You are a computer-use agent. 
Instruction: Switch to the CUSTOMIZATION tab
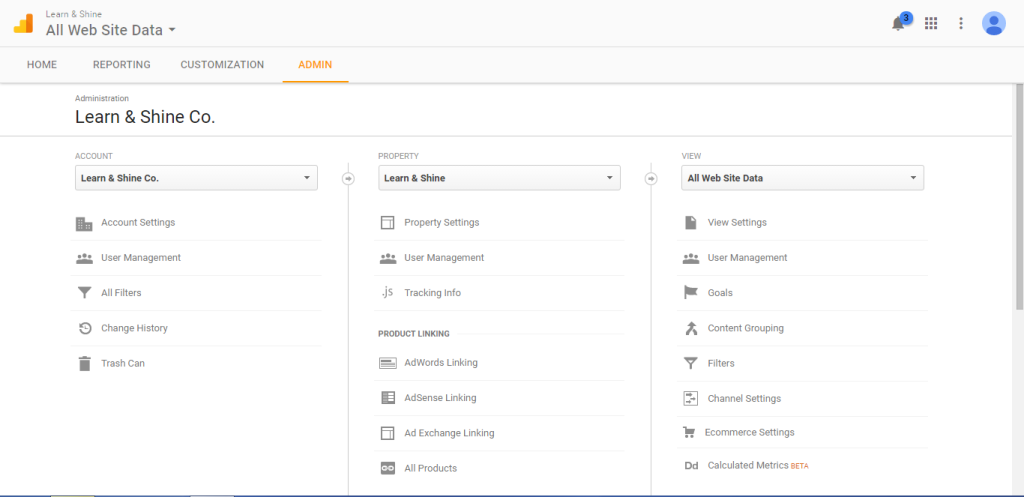(222, 65)
